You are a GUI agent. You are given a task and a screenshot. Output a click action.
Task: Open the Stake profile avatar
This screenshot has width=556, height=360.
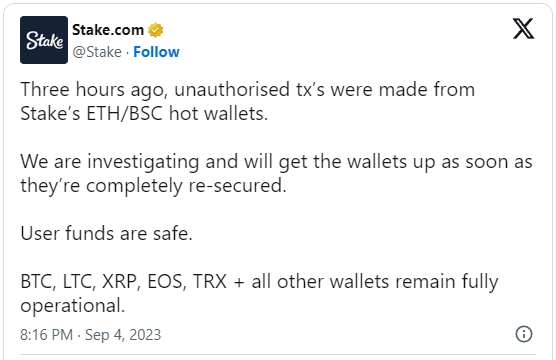pos(44,40)
